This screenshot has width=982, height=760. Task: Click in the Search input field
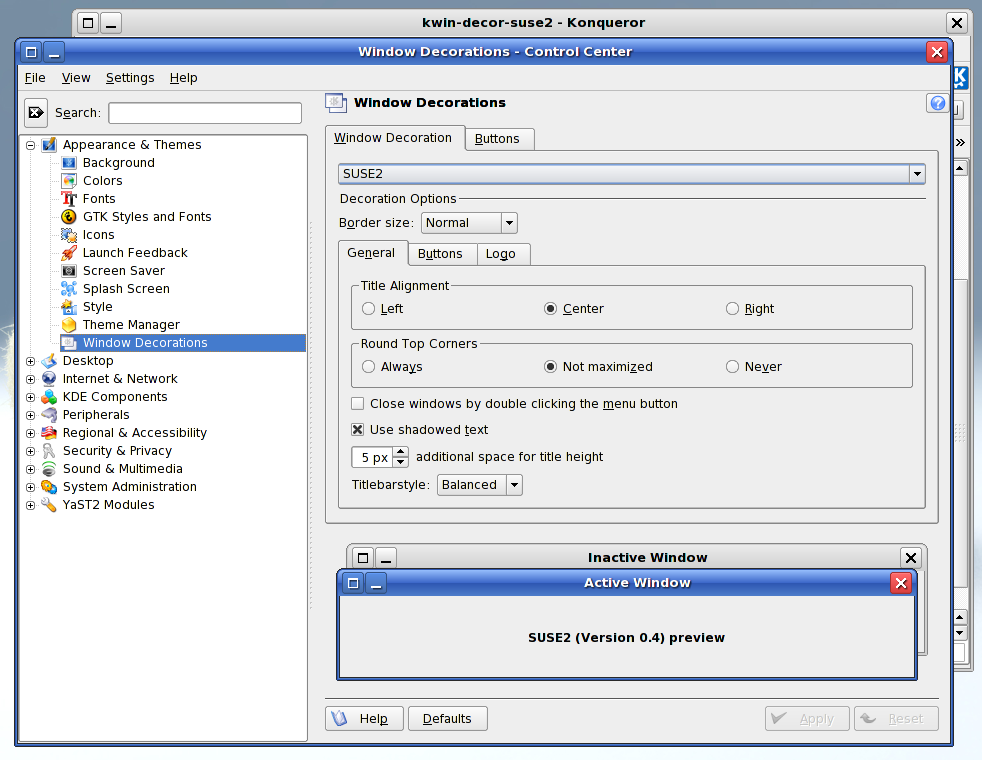tap(205, 113)
